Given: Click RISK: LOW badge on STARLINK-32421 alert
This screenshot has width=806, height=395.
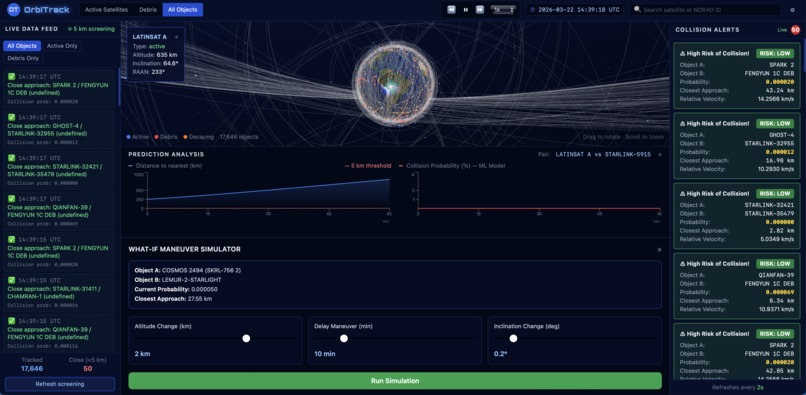Looking at the screenshot, I should [775, 193].
